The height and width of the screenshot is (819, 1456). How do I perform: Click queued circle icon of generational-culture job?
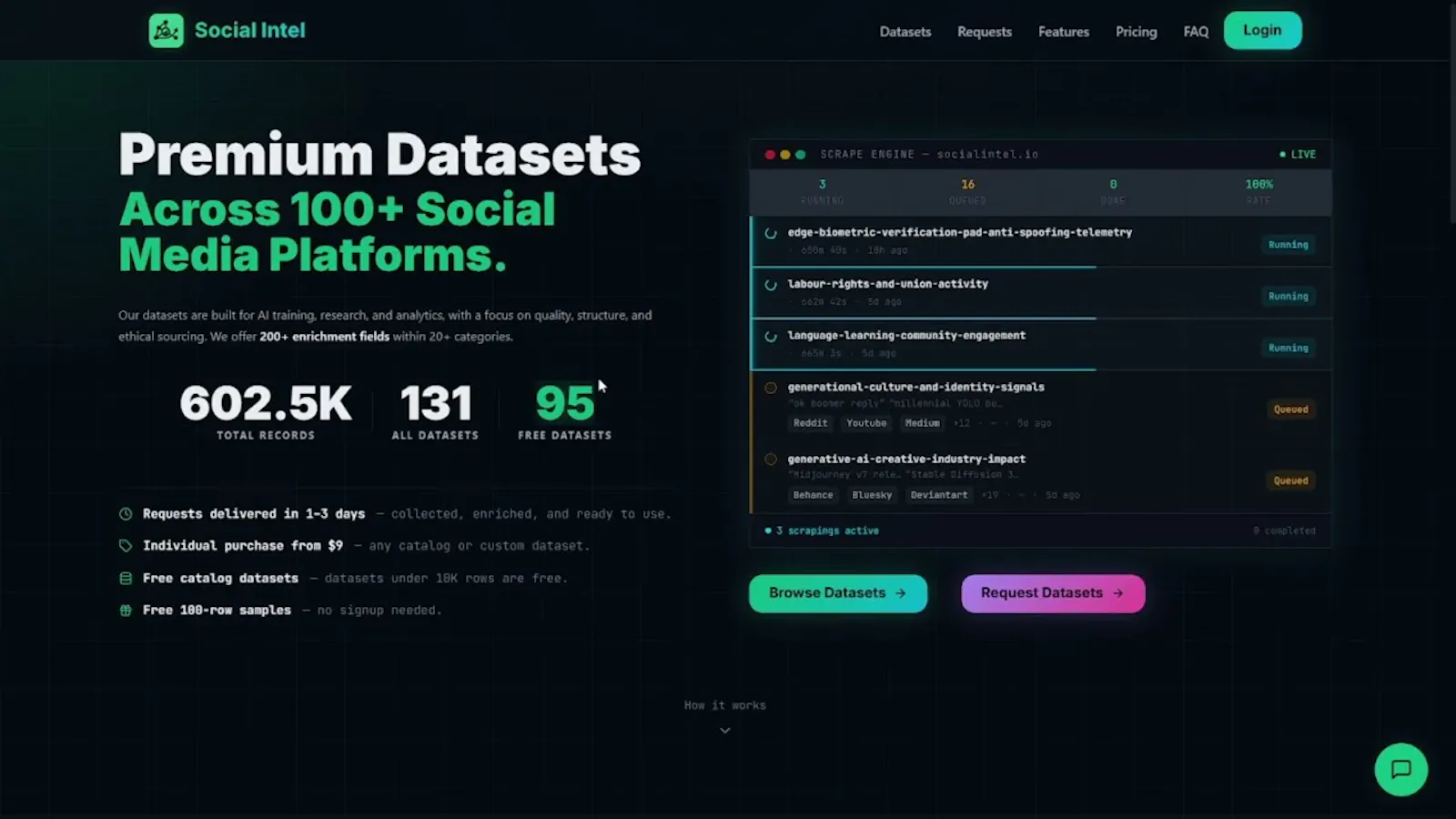point(771,388)
